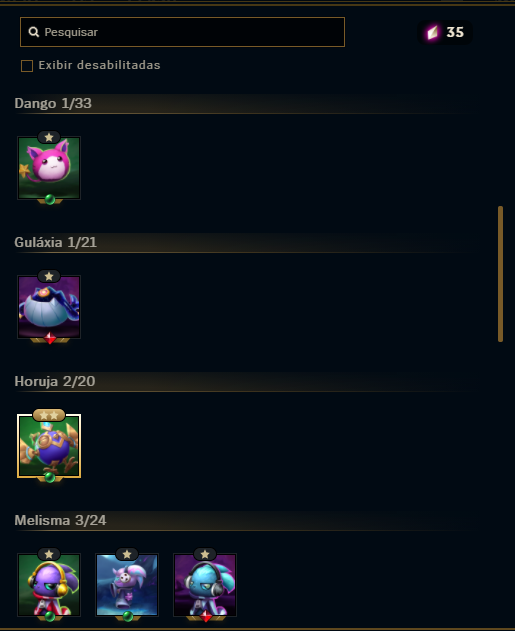Screen dimensions: 515x631
Task: Click the magnifier search icon
Action: [34, 32]
